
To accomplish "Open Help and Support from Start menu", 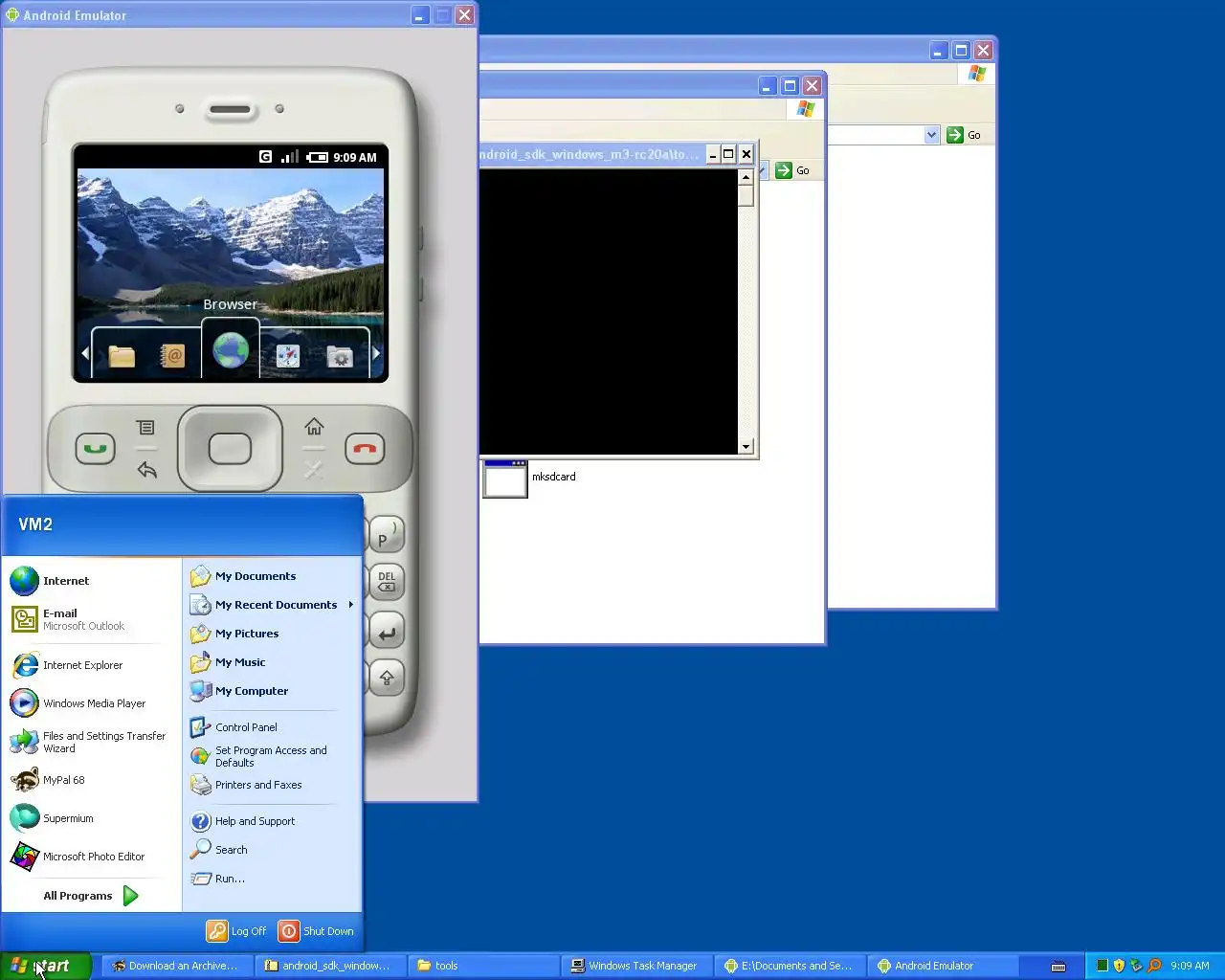I will tap(272, 821).
